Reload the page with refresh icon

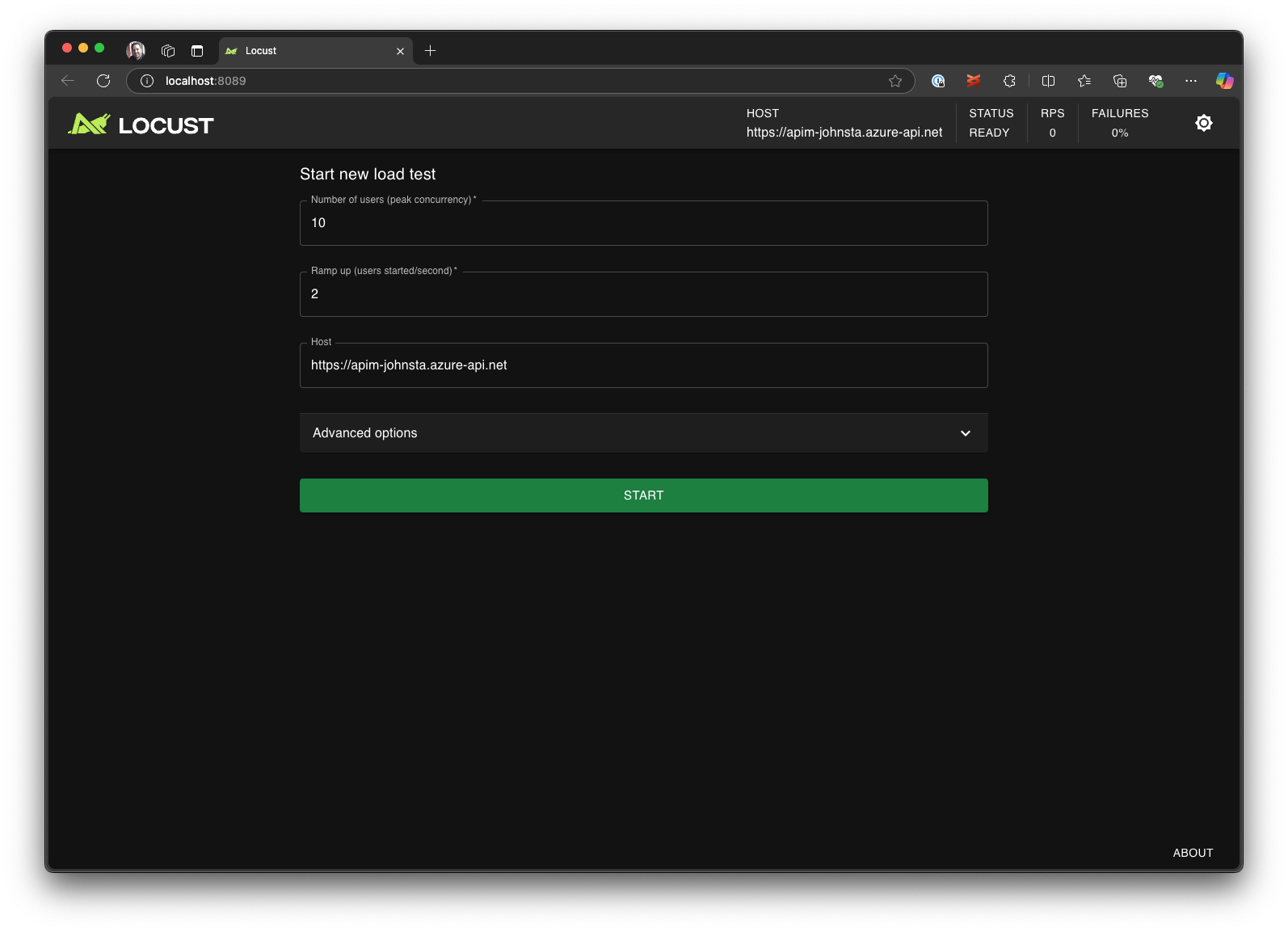(103, 81)
